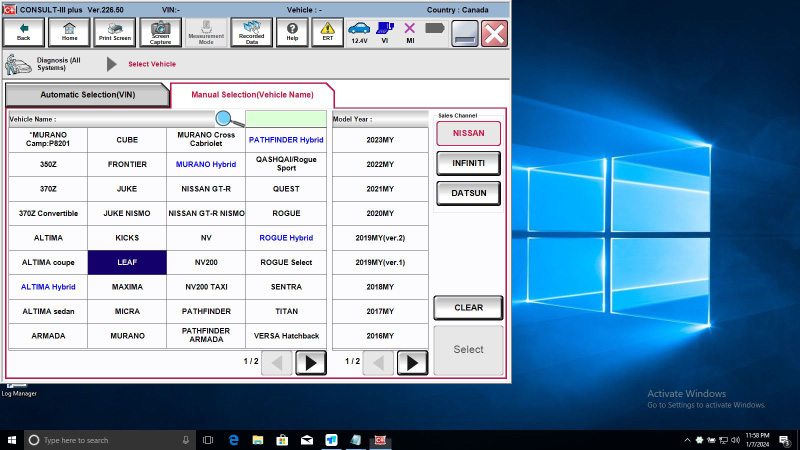Viewport: 800px width, 450px height.
Task: Click the 12.4V battery voltage icon
Action: (x=359, y=33)
